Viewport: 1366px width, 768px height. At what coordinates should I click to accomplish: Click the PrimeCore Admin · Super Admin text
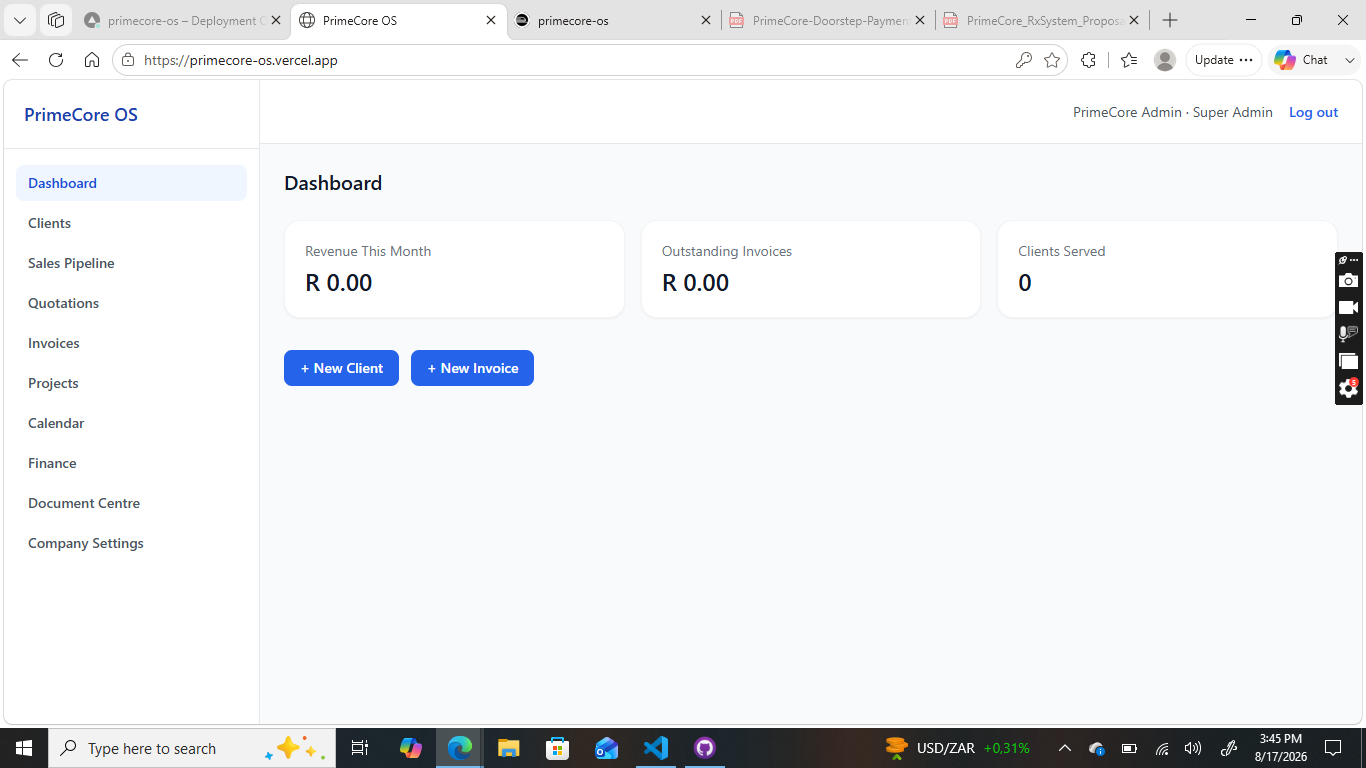pos(1173,112)
